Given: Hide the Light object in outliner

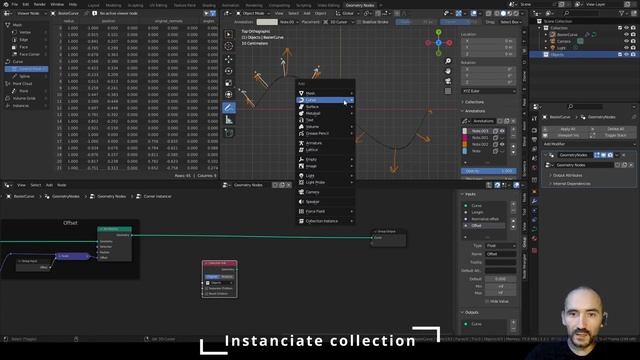Looking at the screenshot, I should click(x=626, y=48).
